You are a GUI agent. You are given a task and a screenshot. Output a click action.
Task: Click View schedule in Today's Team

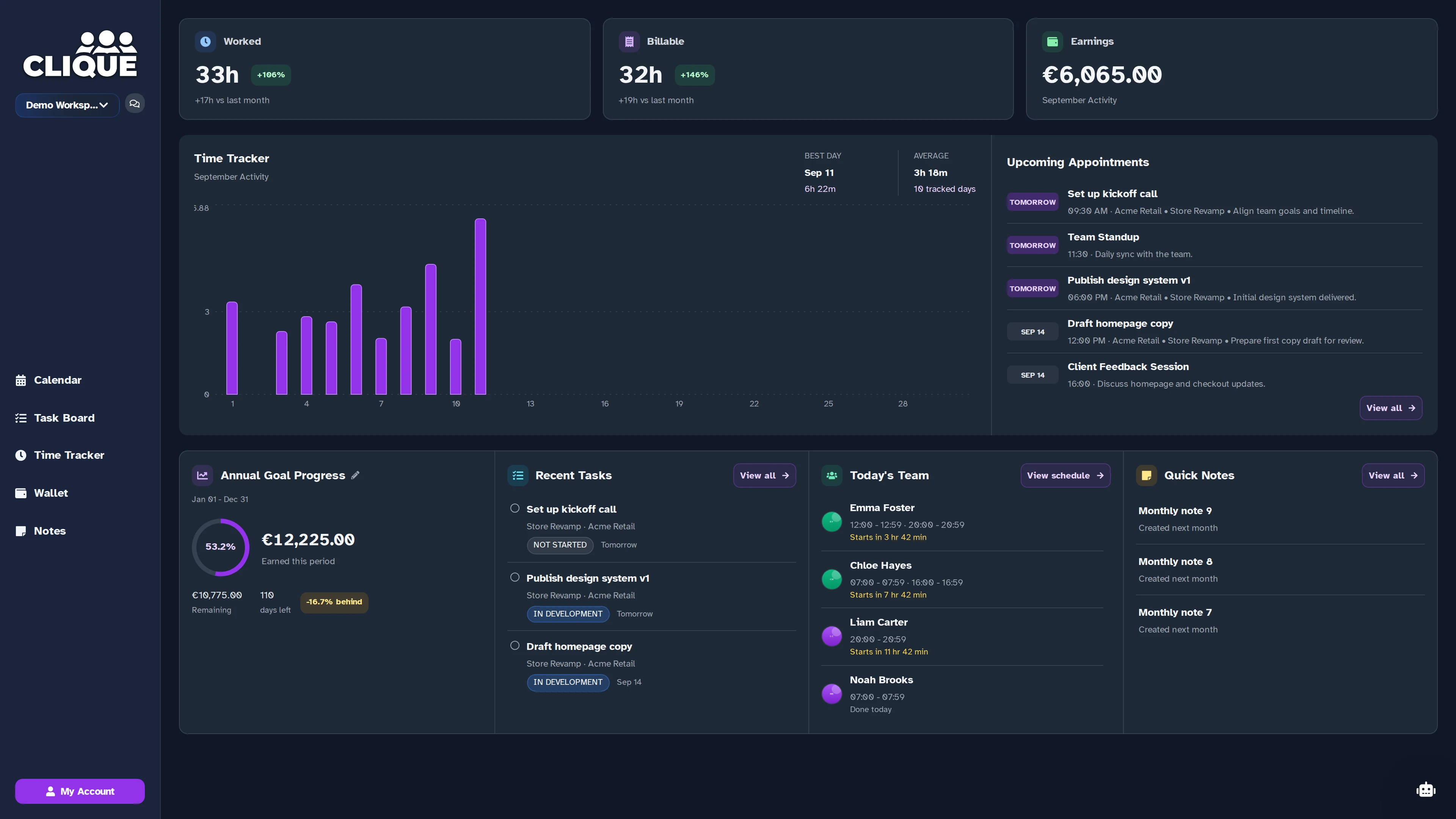point(1065,475)
